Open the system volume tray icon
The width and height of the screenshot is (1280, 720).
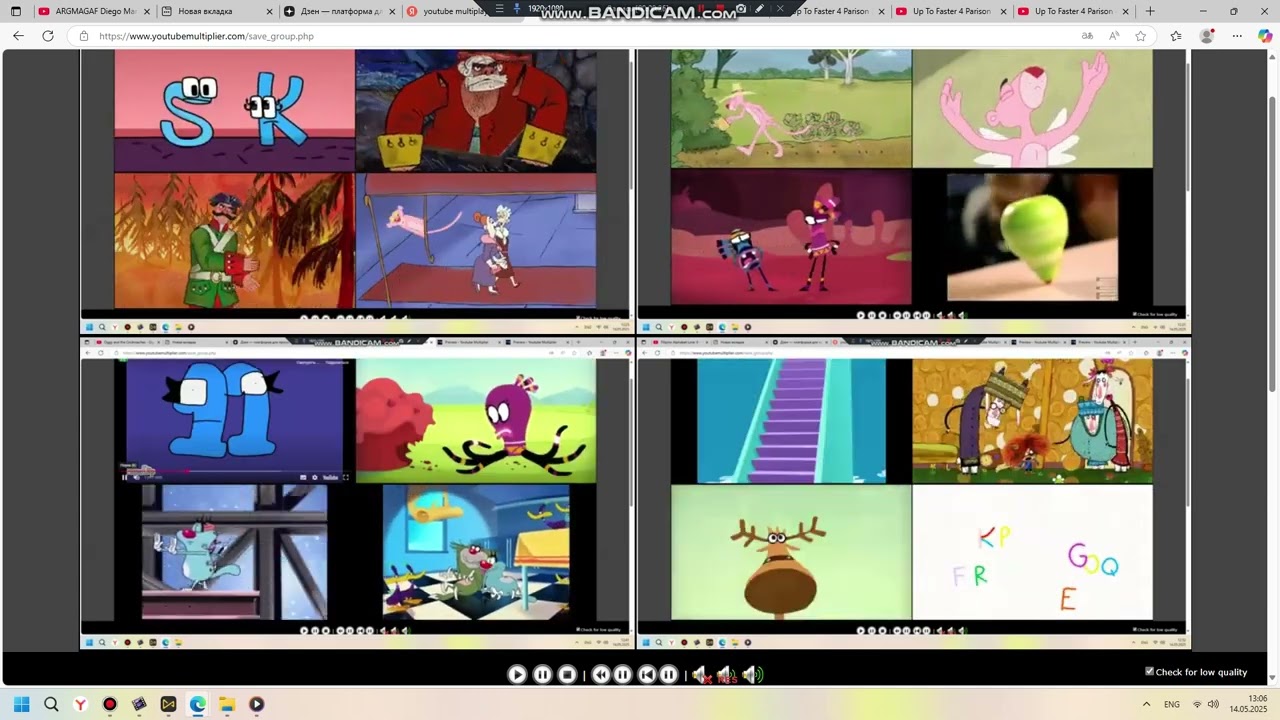pos(1214,704)
